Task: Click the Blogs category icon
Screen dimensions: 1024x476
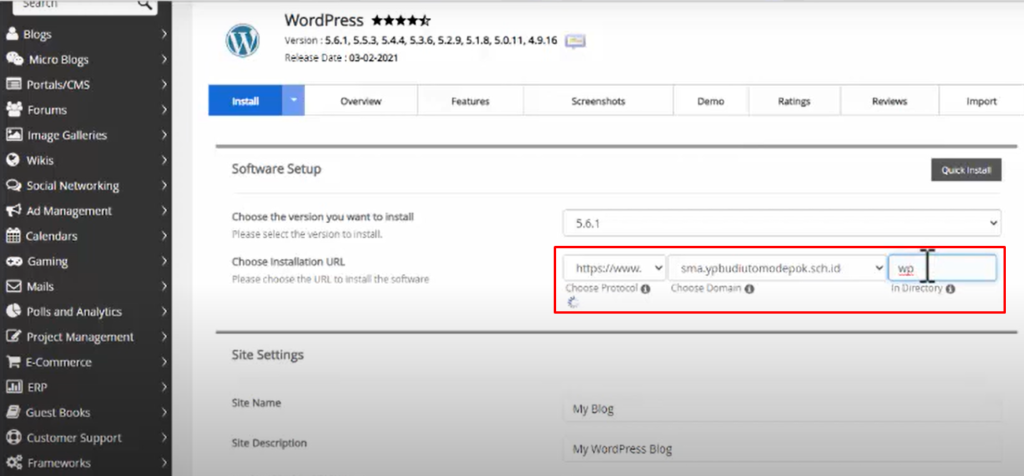Action: [12, 35]
